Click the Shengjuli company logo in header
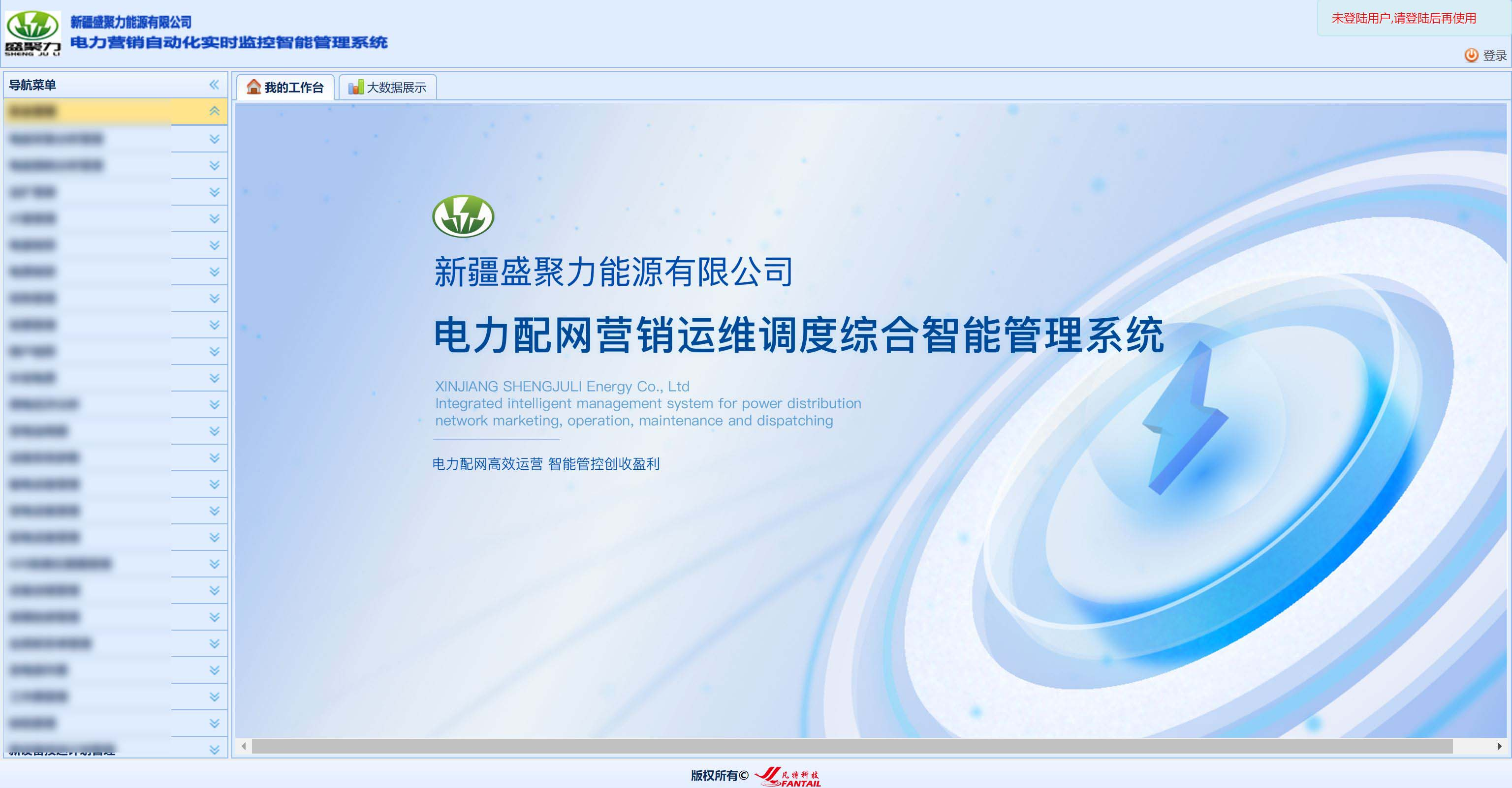Screen dimensions: 1512x788 click(x=32, y=34)
